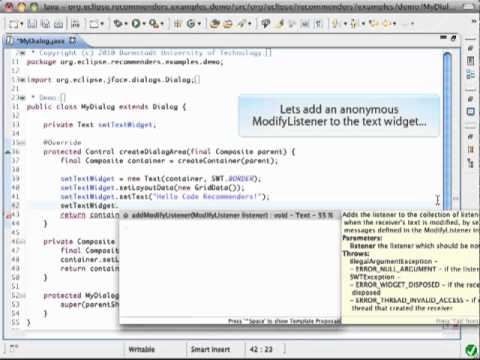Click the third icon in the right sidebar
480x360 pixels.
click(x=470, y=75)
